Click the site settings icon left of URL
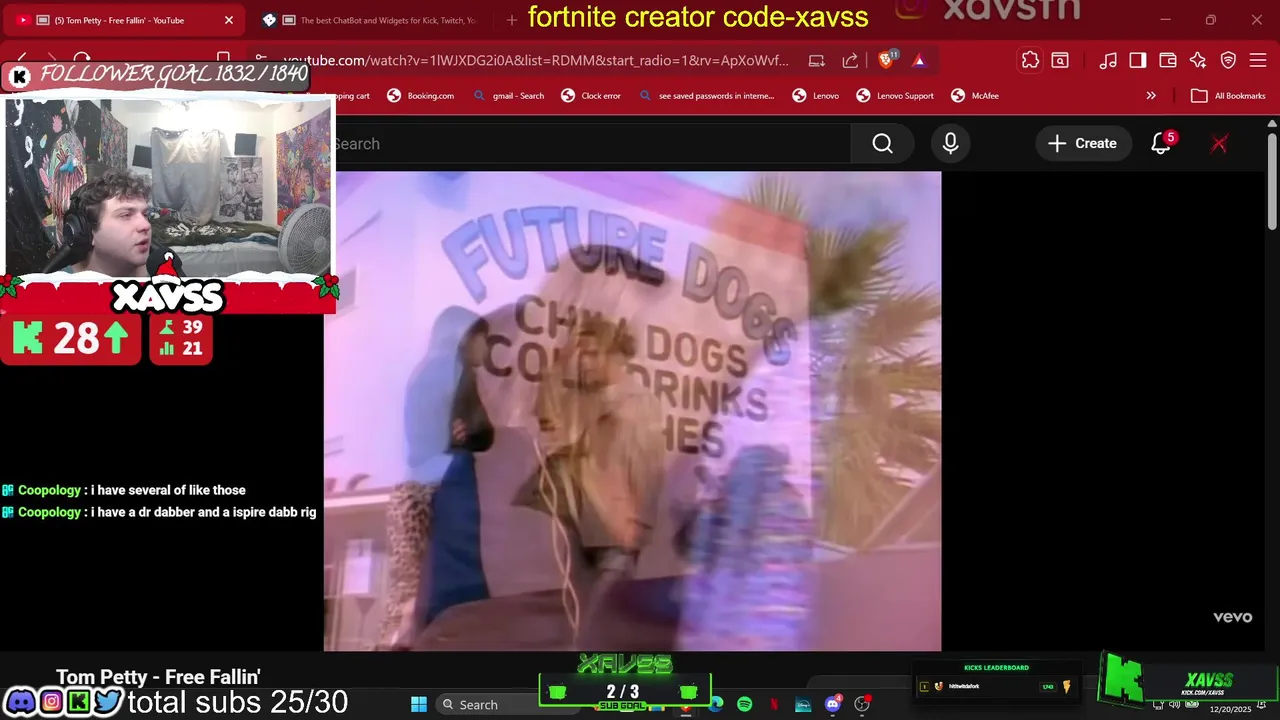Image resolution: width=1280 pixels, height=720 pixels. pos(261,60)
